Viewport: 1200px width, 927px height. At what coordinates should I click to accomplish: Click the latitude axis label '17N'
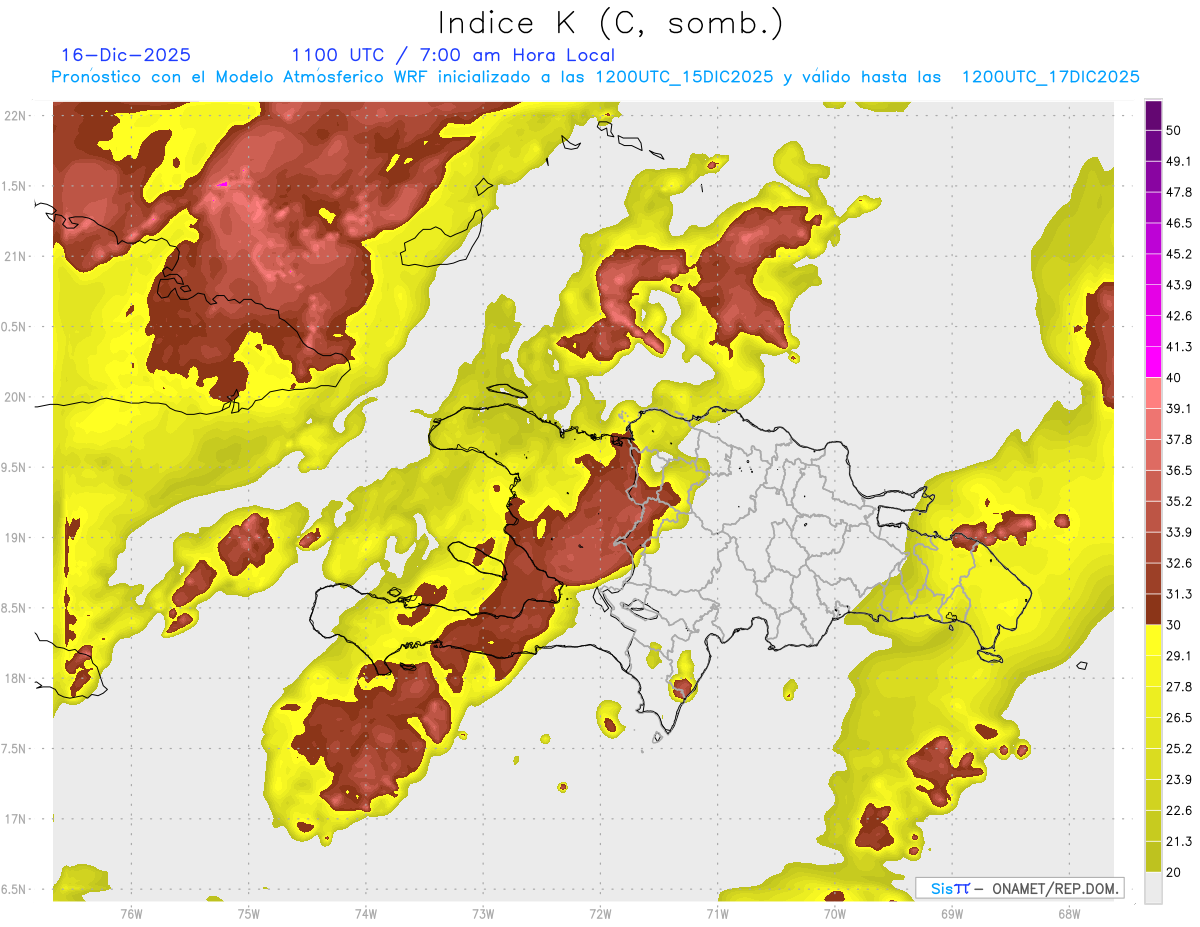point(17,820)
